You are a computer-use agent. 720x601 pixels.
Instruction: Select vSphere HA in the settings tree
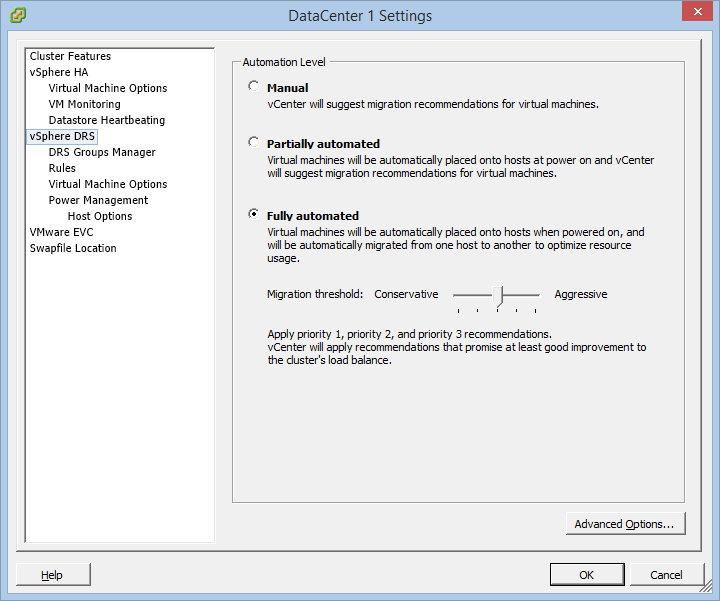point(59,72)
